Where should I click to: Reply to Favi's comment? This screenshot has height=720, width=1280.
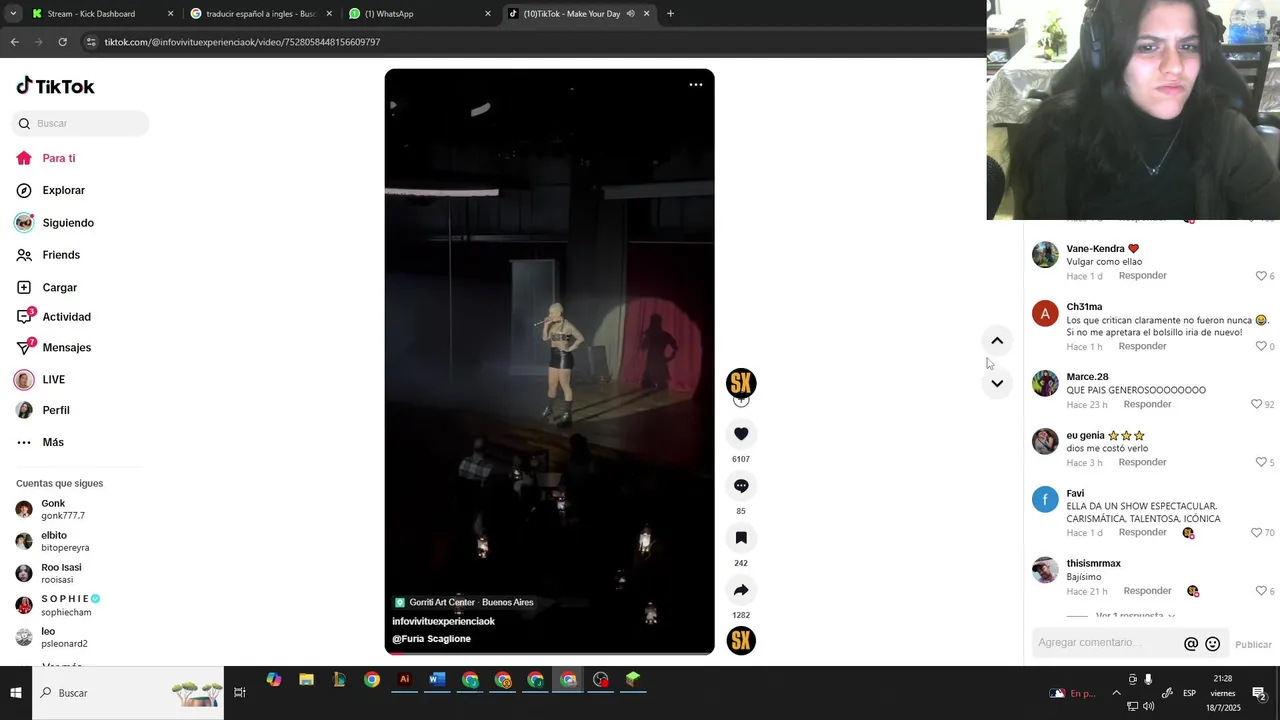tap(1142, 532)
